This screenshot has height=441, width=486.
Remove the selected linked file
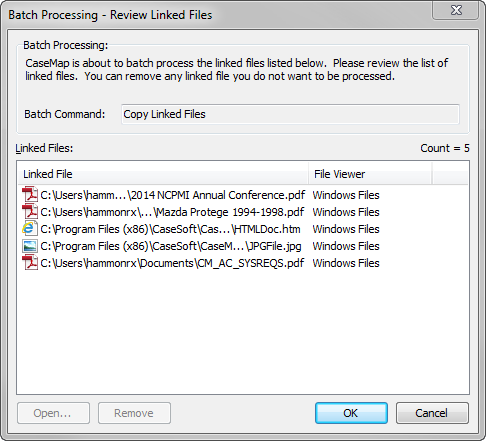134,413
